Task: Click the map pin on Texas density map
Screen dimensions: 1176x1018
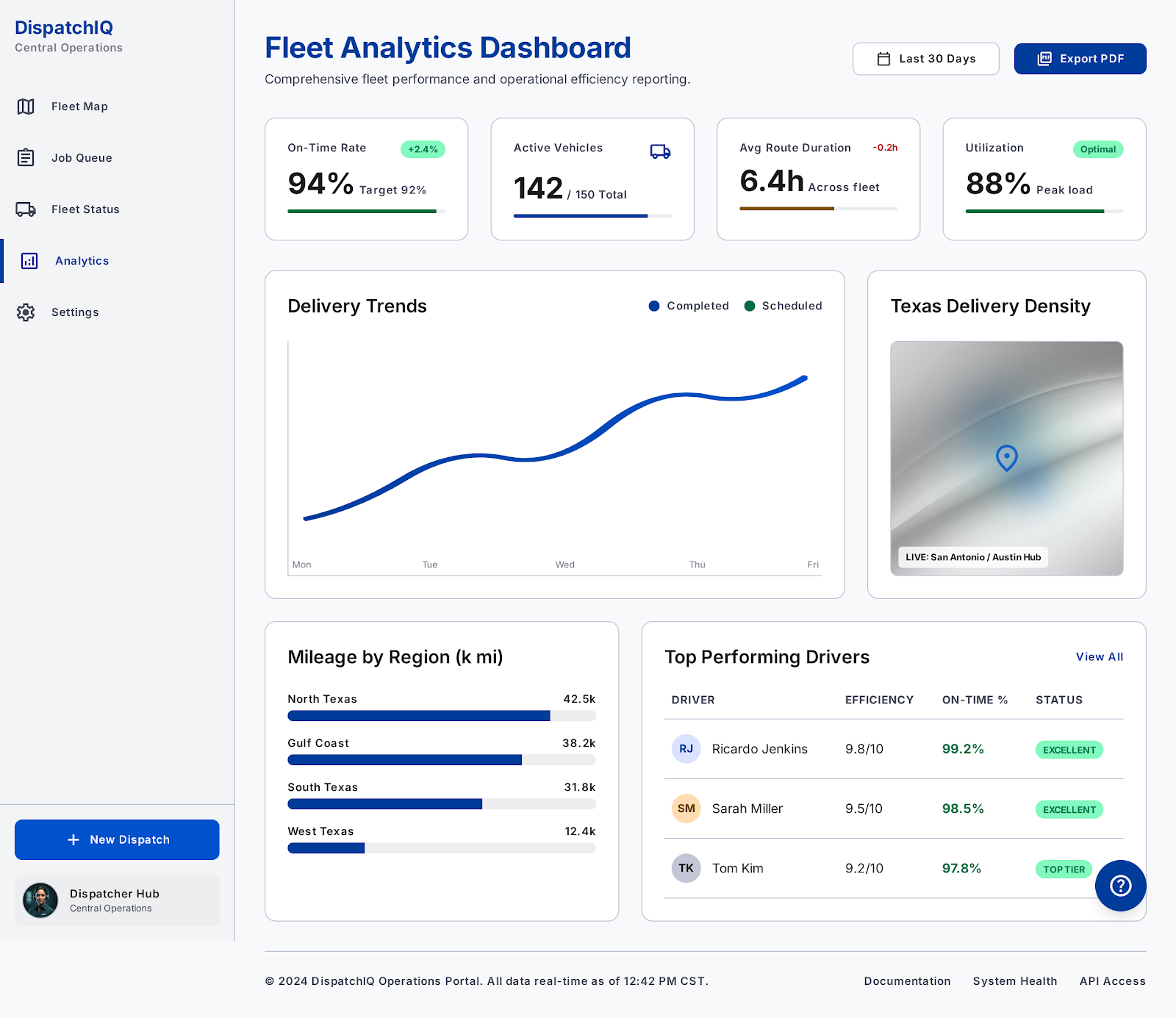Action: tap(1007, 458)
